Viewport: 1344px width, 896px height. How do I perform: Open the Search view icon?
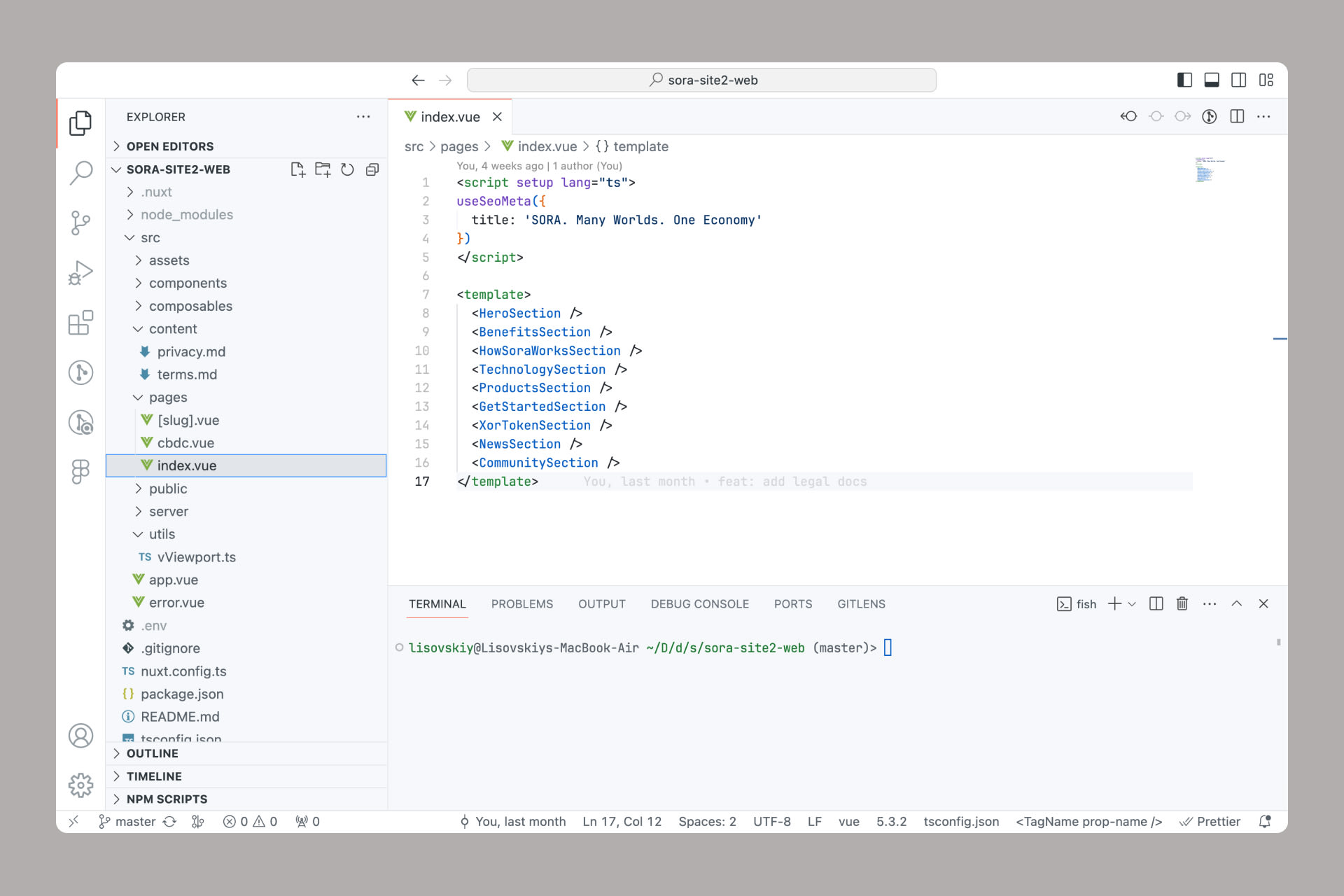coord(80,172)
